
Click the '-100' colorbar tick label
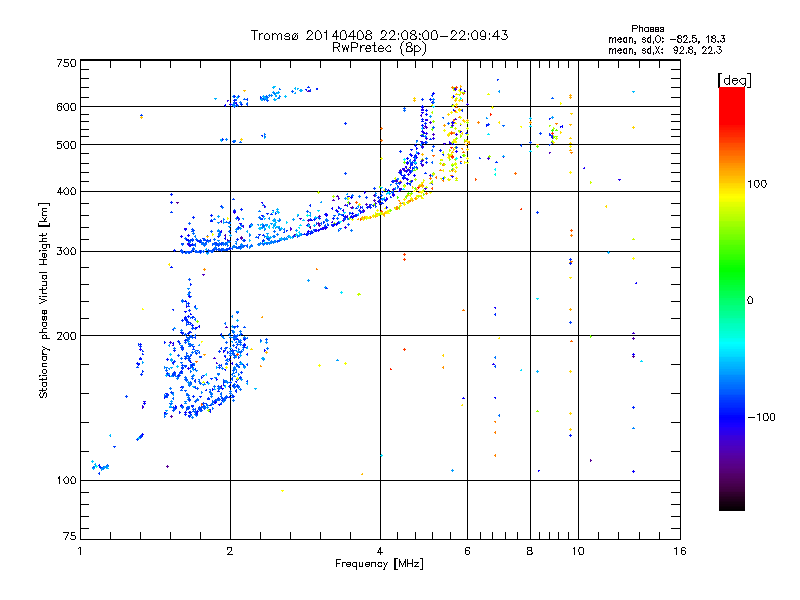coord(761,417)
